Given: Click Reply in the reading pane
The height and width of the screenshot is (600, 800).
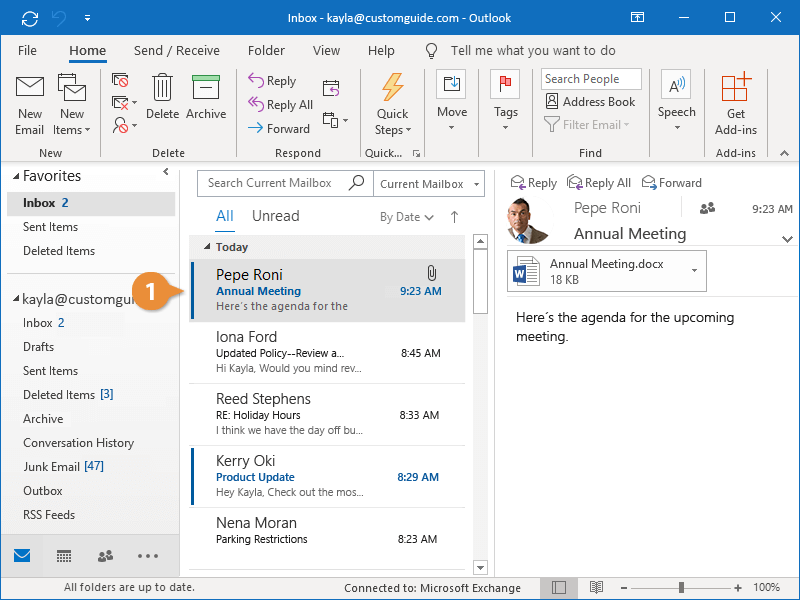Looking at the screenshot, I should (x=534, y=183).
